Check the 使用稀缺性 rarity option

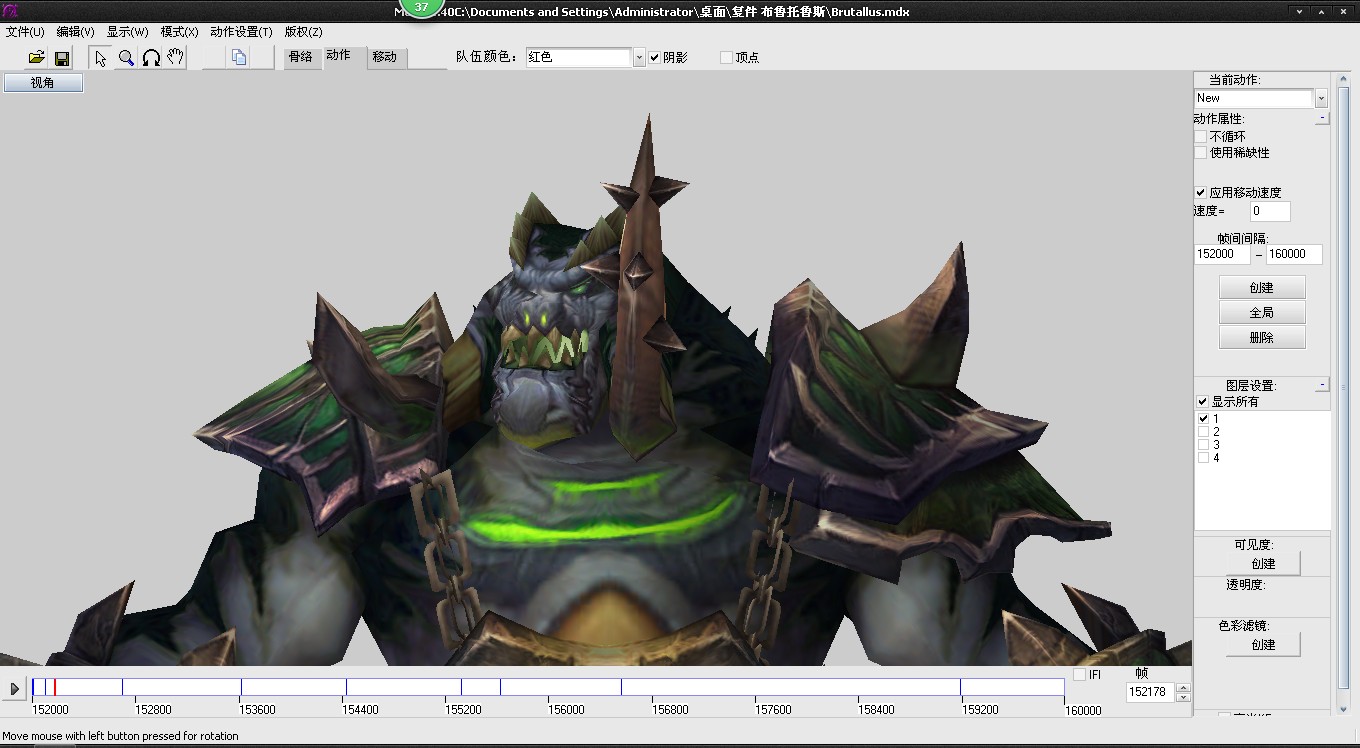(1201, 153)
